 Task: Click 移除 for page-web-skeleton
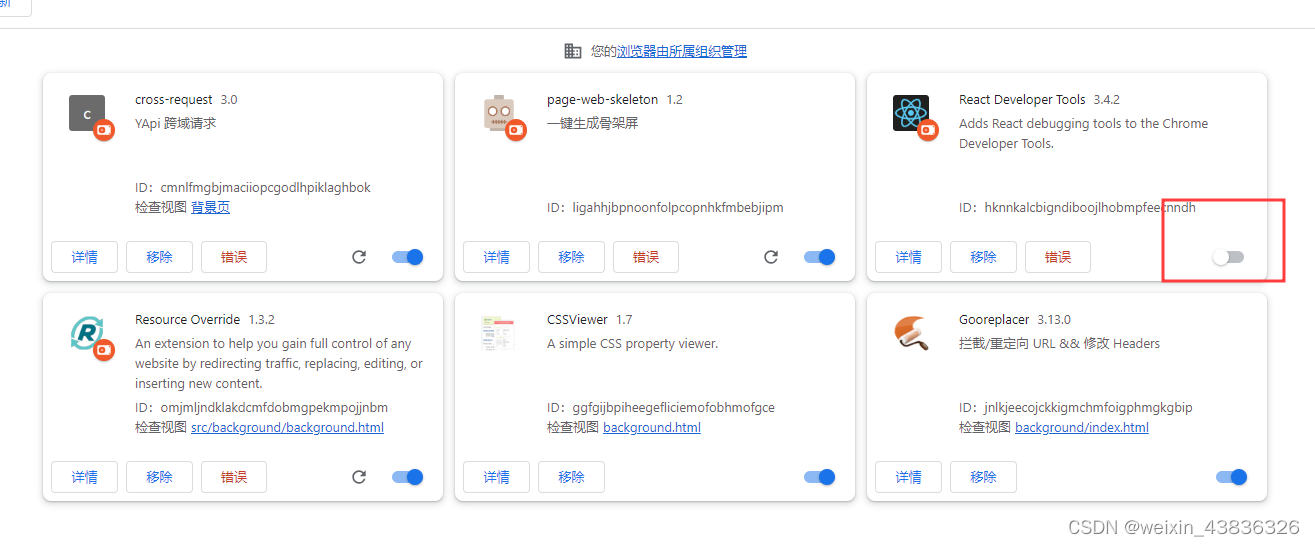(571, 257)
